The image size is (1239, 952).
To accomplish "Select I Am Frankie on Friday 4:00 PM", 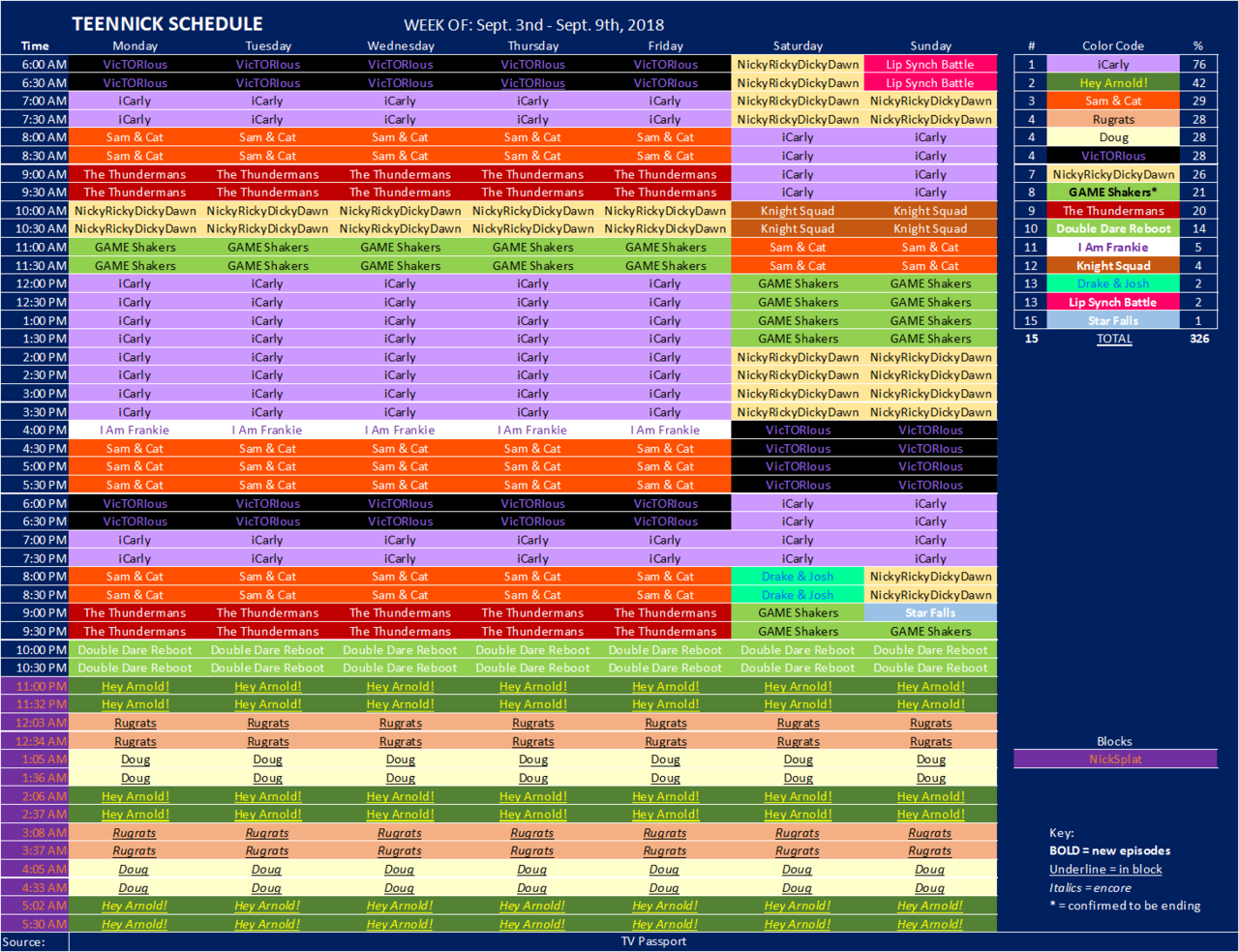I will click(x=665, y=430).
